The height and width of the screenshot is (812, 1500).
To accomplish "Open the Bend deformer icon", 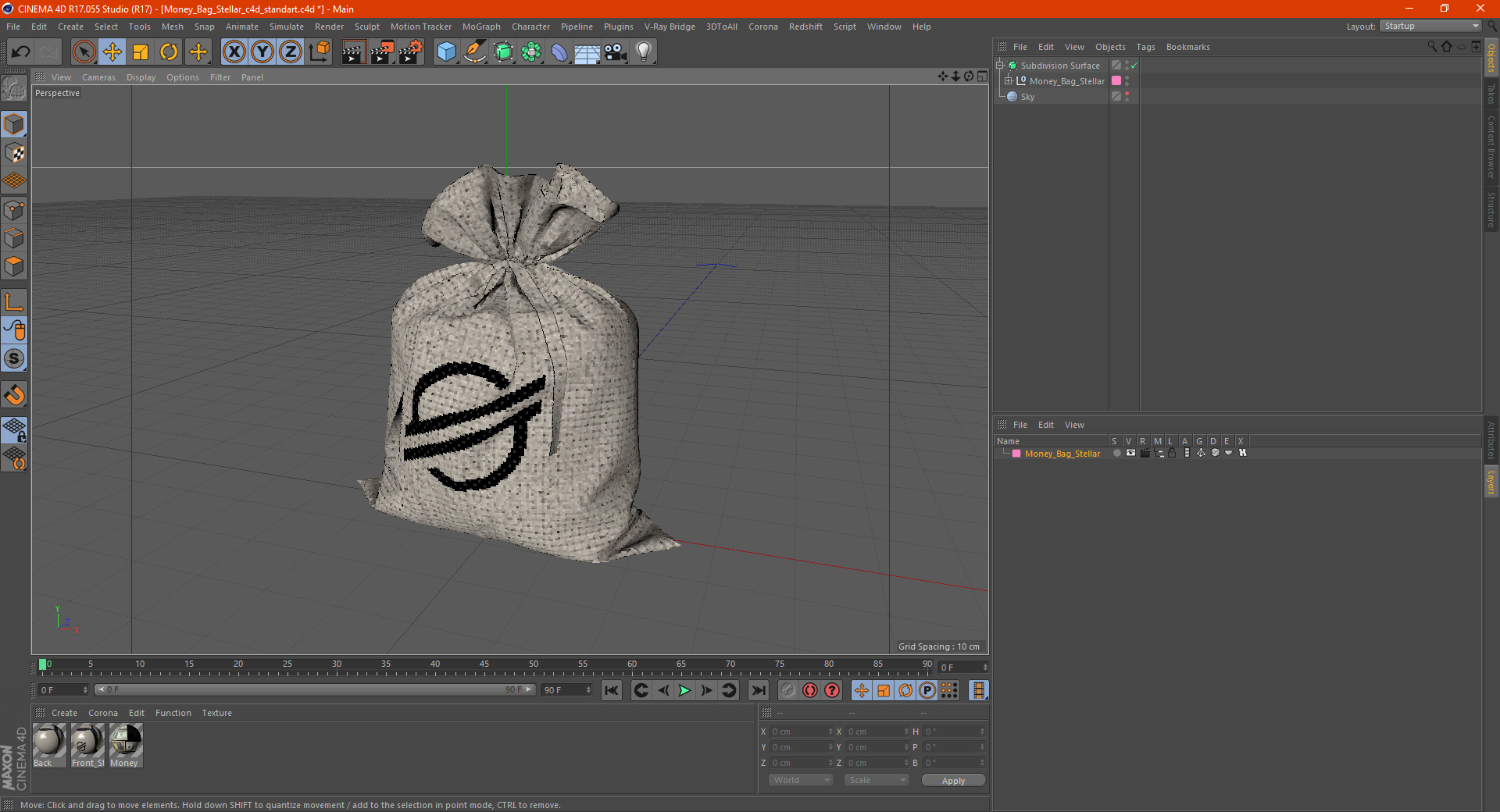I will point(559,52).
